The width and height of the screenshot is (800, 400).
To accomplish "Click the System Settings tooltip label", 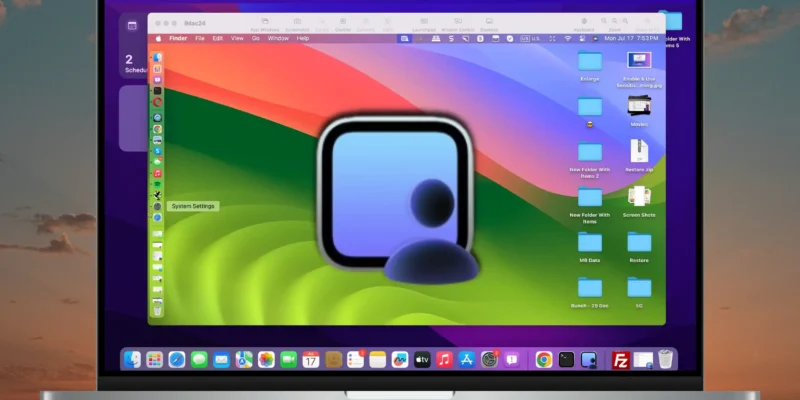I will 193,206.
